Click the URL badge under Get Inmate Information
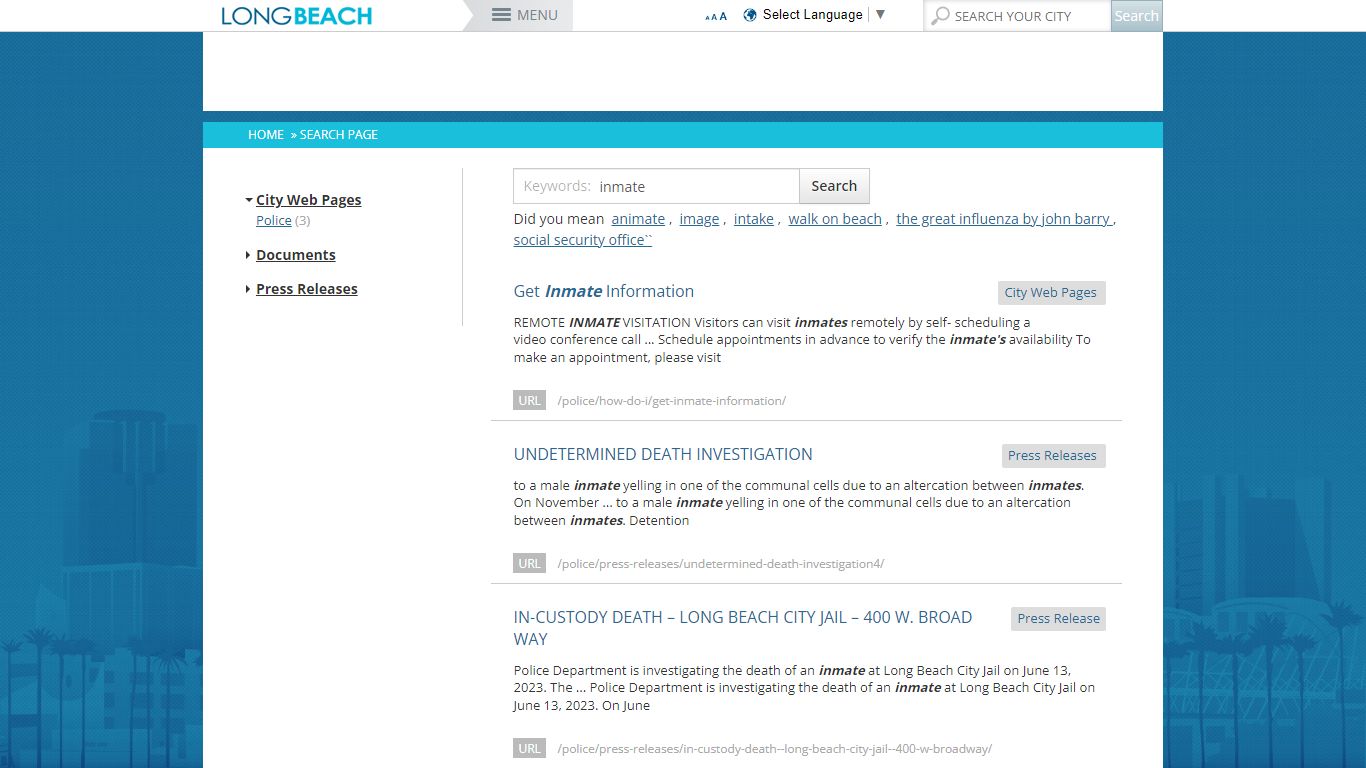This screenshot has height=768, width=1366. click(529, 400)
